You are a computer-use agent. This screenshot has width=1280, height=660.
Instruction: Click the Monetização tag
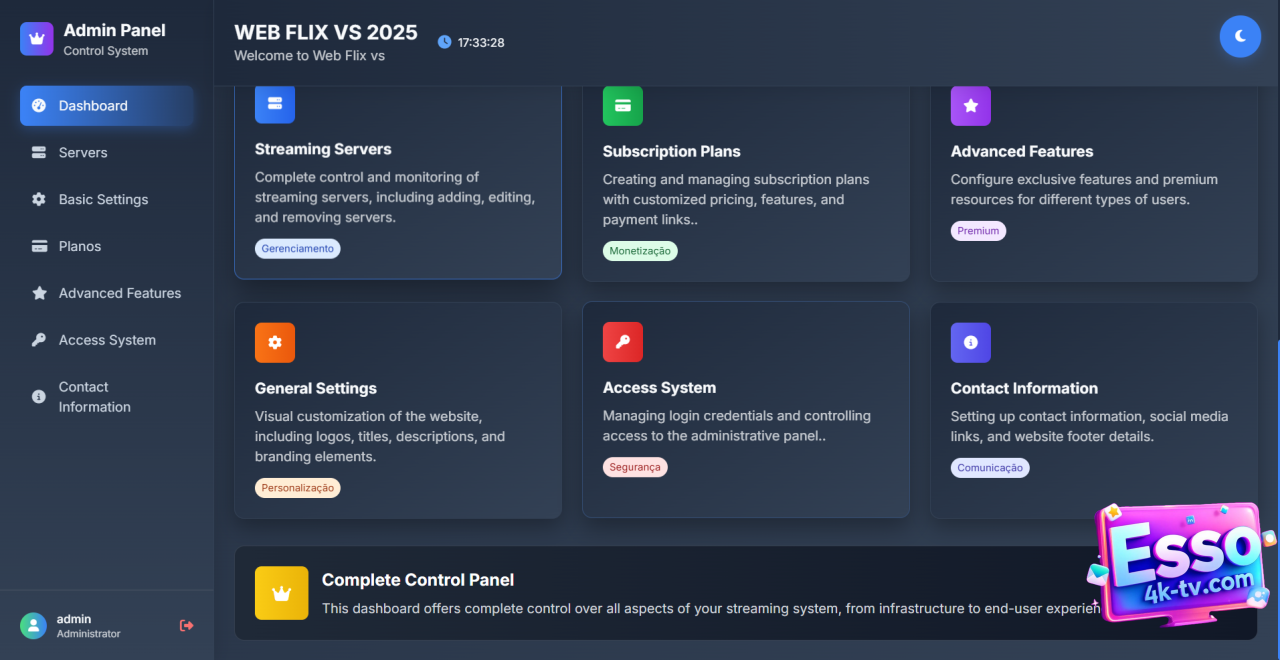pyautogui.click(x=640, y=251)
